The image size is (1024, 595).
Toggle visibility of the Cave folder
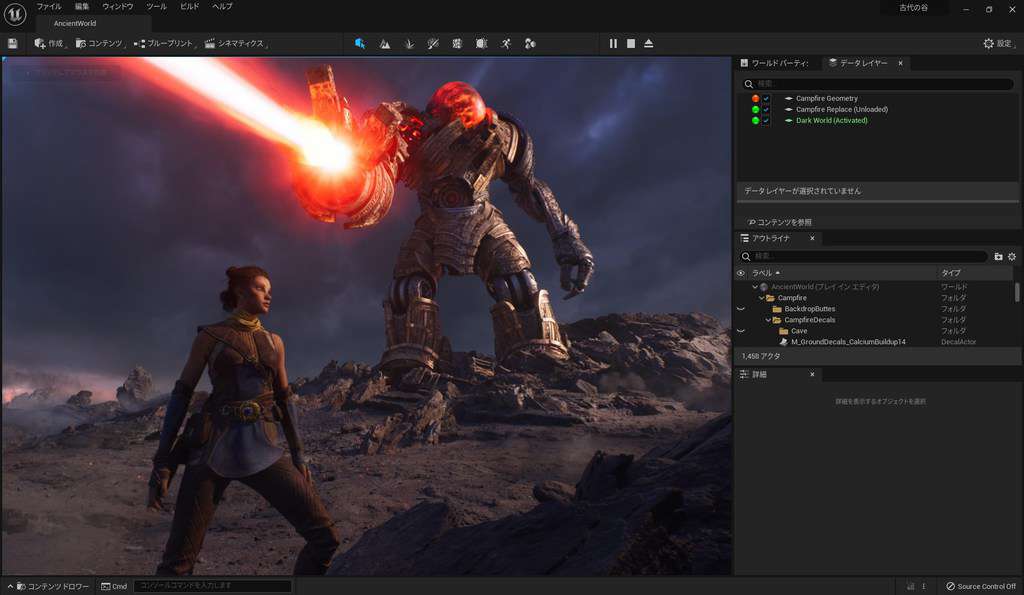pyautogui.click(x=741, y=331)
